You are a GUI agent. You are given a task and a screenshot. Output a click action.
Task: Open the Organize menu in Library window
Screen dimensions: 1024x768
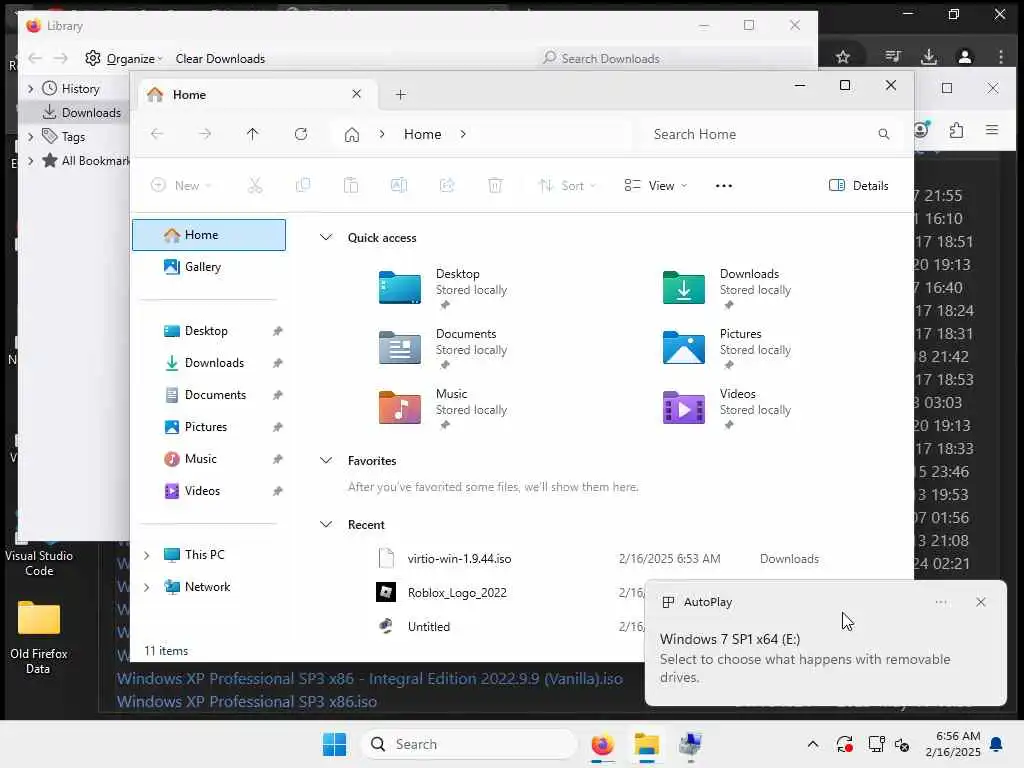124,58
